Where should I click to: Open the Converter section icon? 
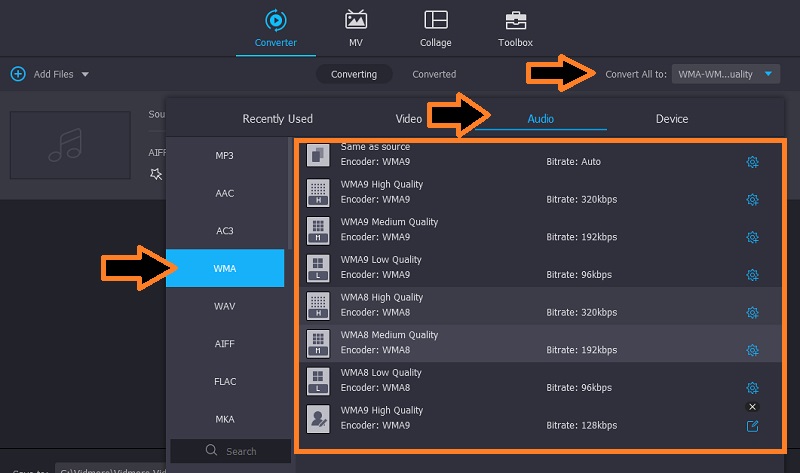point(274,21)
